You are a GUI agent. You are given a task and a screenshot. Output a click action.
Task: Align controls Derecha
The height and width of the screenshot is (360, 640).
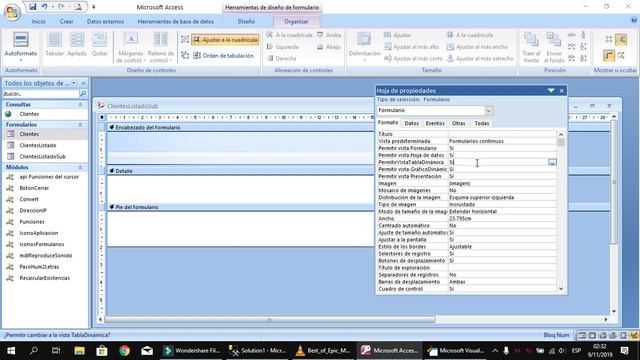(282, 58)
